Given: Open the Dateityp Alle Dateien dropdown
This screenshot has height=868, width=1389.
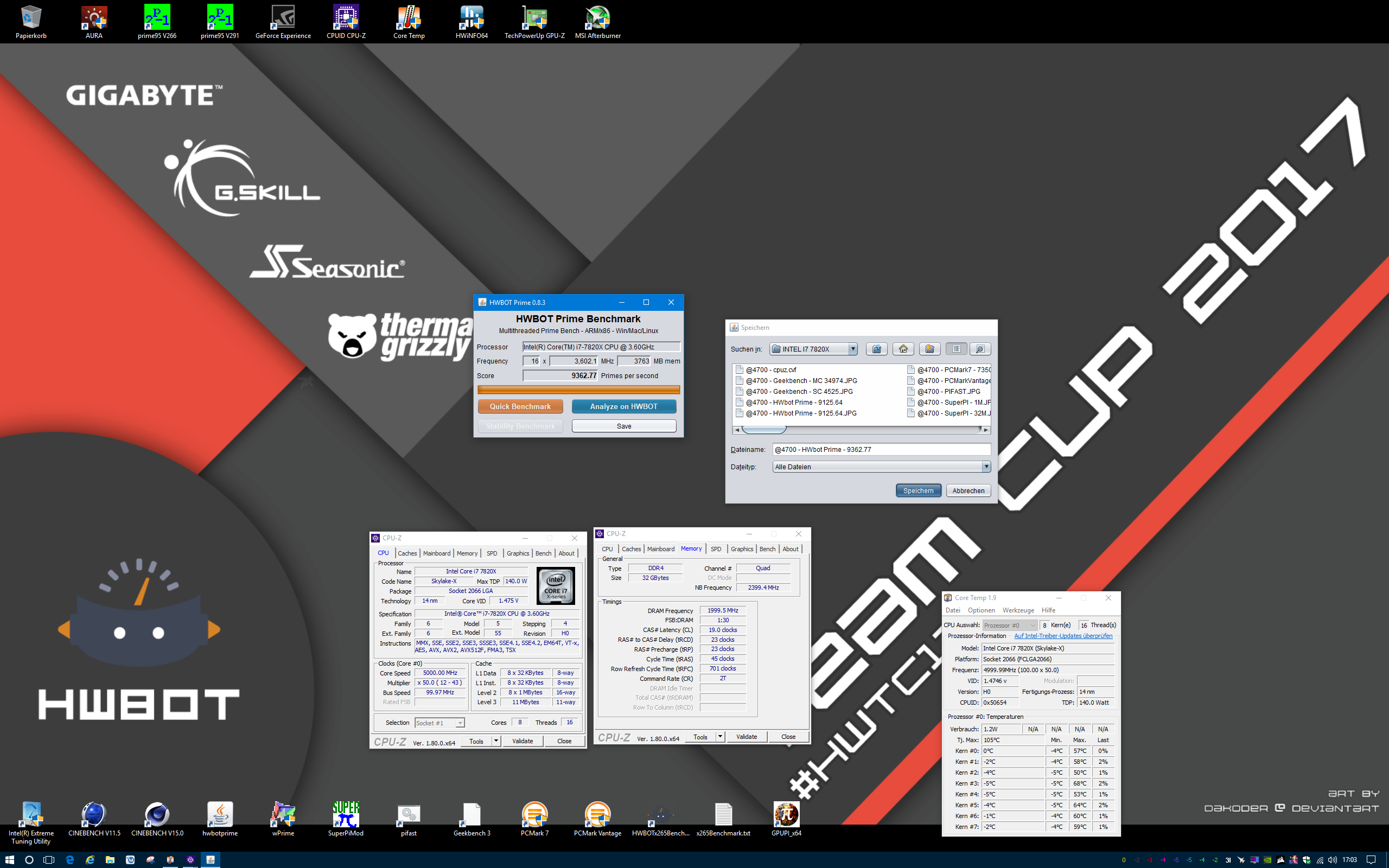Looking at the screenshot, I should pyautogui.click(x=882, y=467).
